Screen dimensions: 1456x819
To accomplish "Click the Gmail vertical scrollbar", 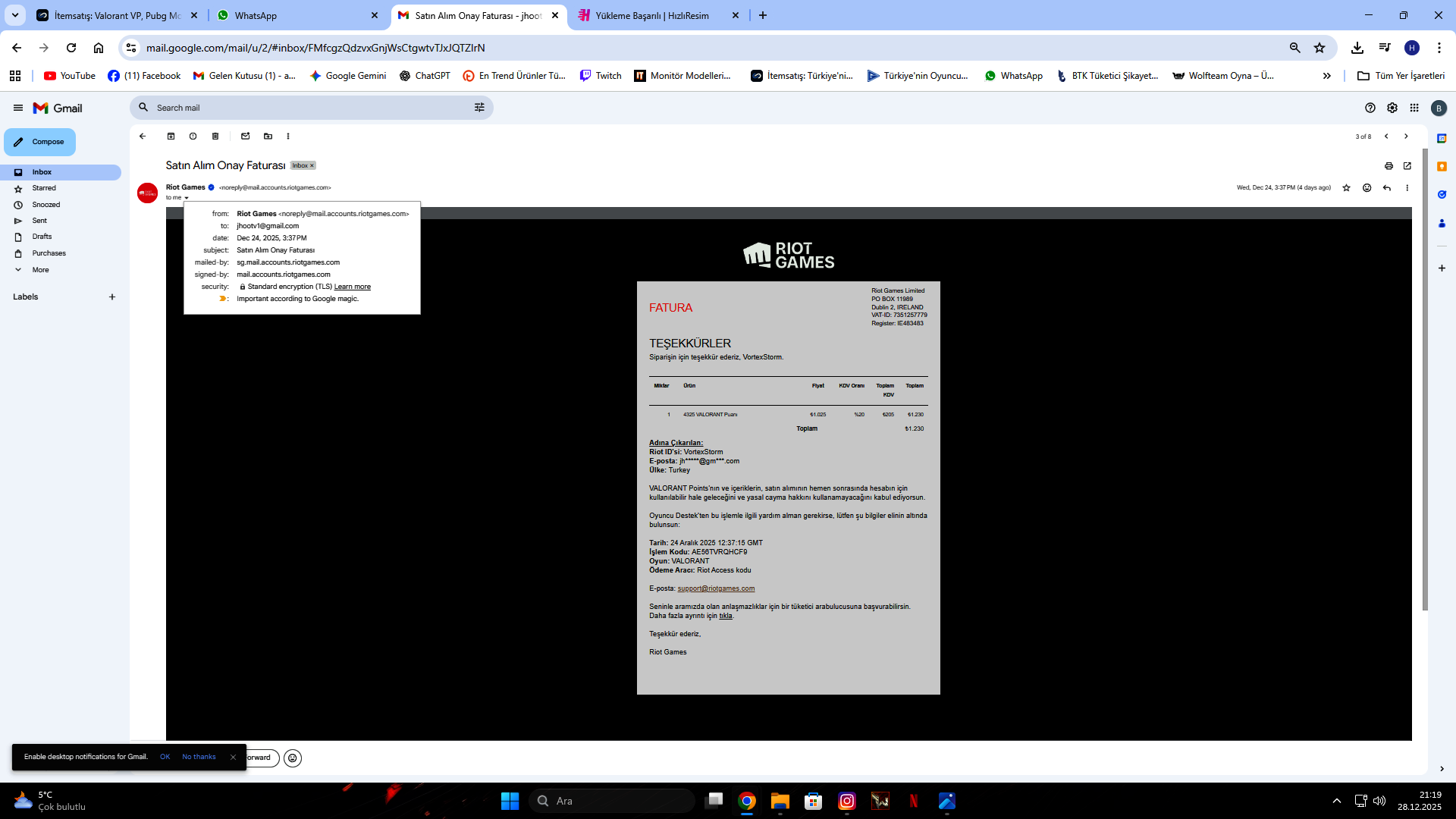I will click(1425, 379).
